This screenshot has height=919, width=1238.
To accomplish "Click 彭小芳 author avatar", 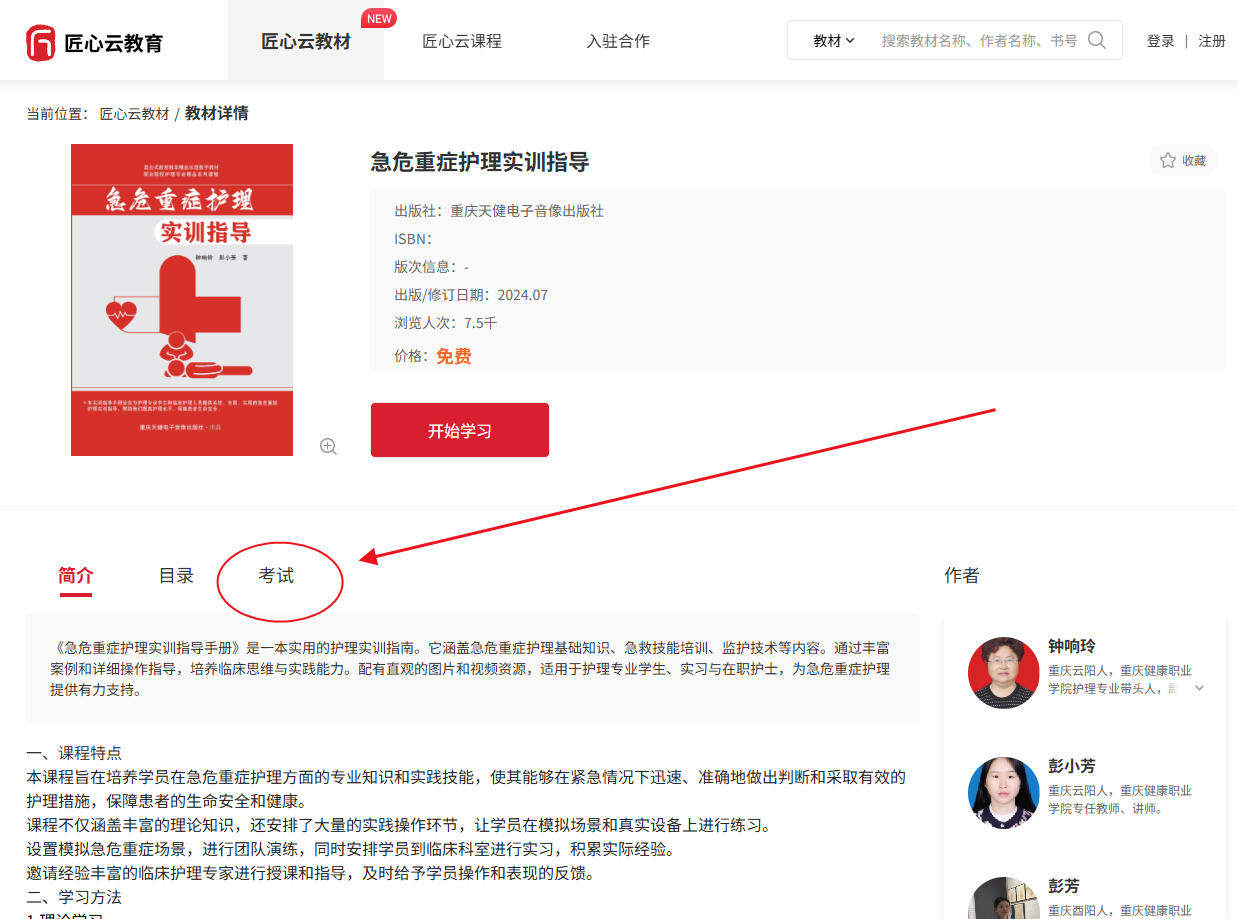I will (1004, 793).
